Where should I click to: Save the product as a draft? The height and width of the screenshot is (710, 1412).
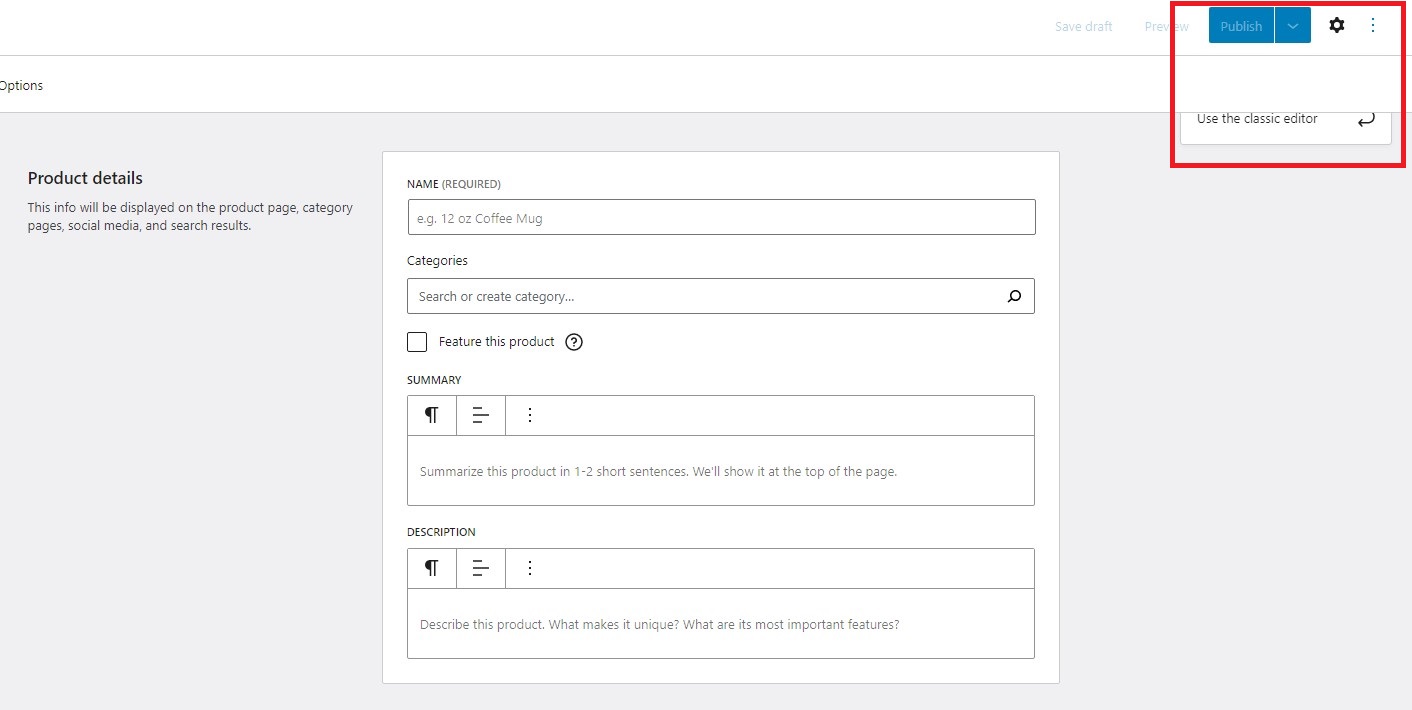pyautogui.click(x=1084, y=26)
